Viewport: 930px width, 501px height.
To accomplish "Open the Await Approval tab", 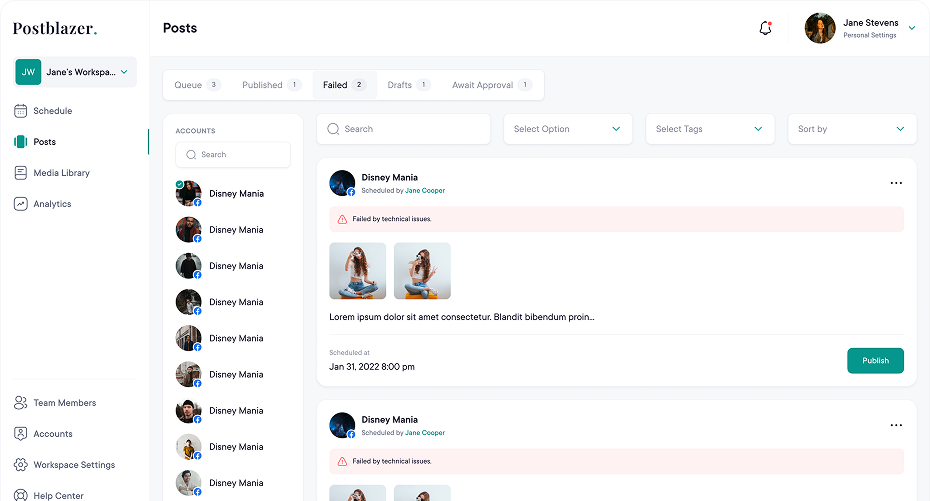I will point(492,85).
